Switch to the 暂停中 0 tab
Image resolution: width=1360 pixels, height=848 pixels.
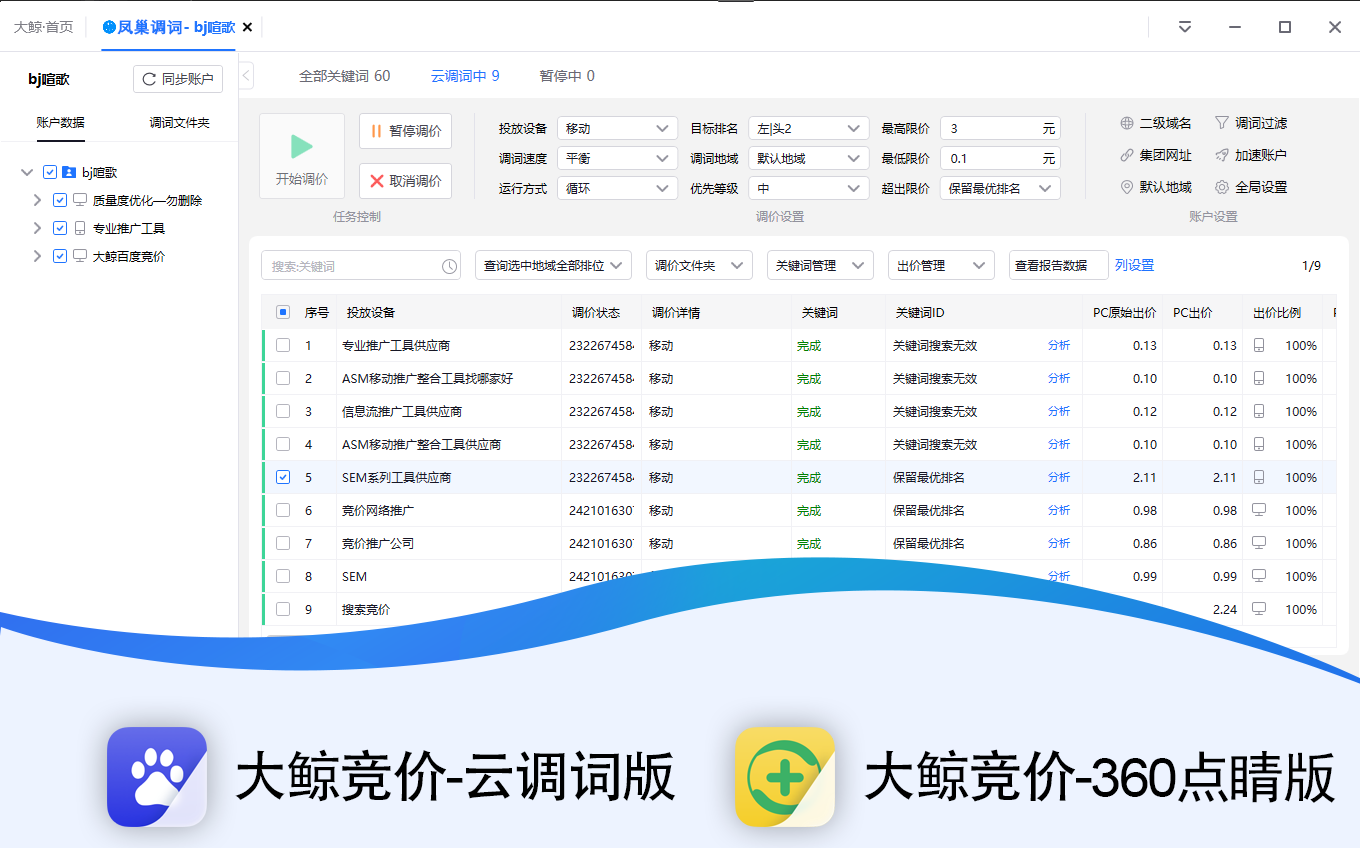(567, 76)
